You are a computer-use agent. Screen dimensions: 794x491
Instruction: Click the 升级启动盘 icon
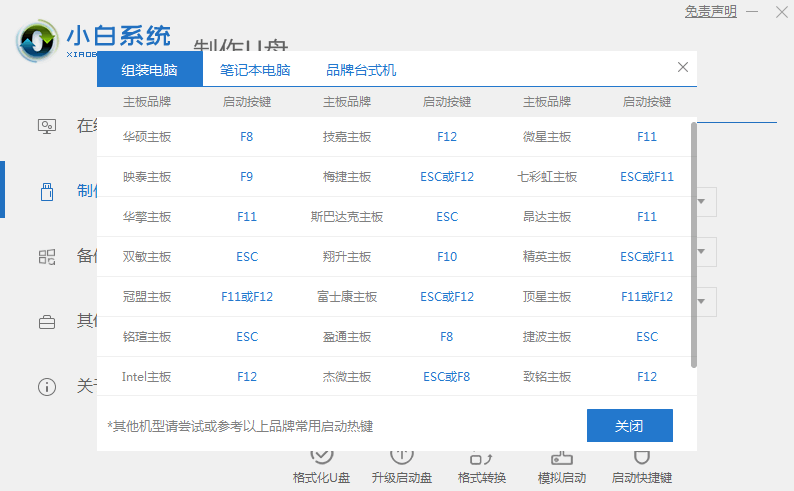pos(400,459)
